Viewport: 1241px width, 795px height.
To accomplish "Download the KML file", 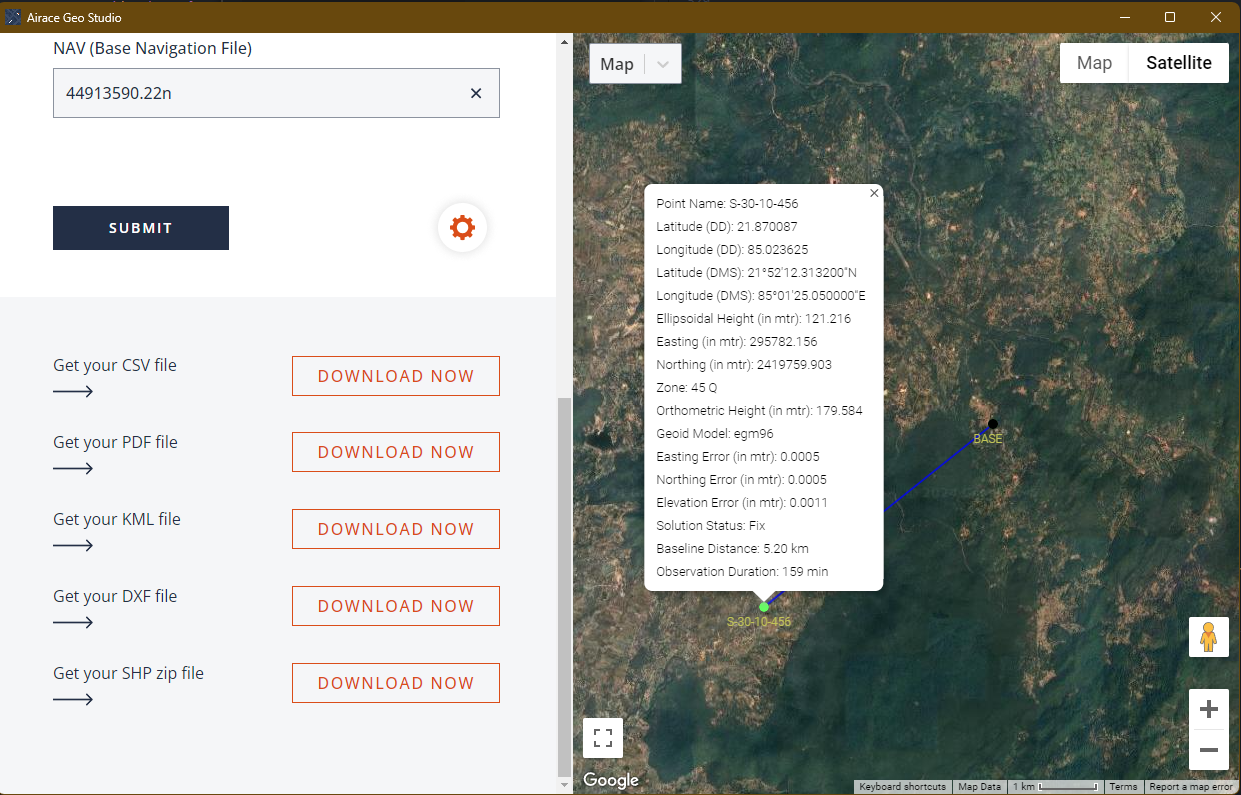I will (x=395, y=529).
